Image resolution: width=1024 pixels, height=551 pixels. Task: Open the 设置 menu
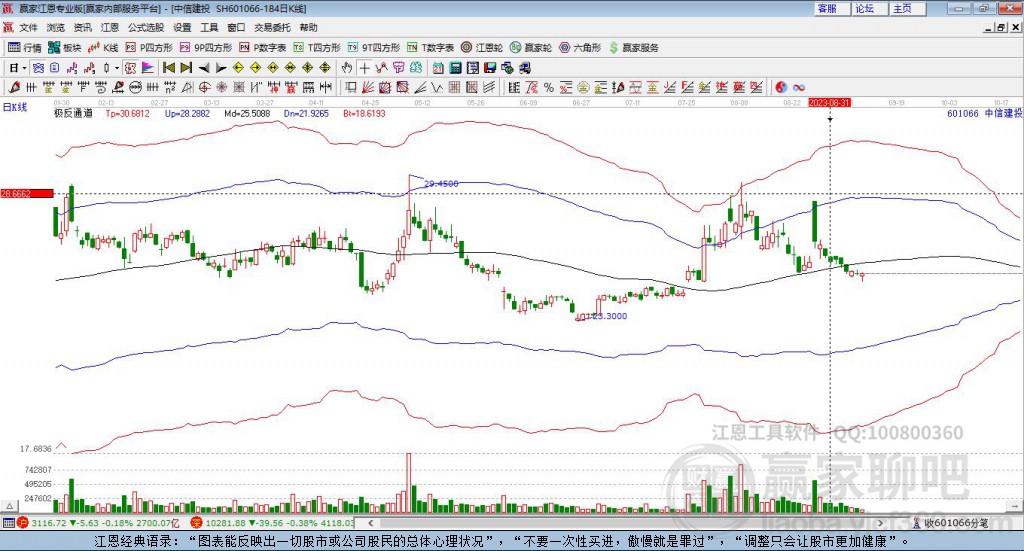[182, 27]
